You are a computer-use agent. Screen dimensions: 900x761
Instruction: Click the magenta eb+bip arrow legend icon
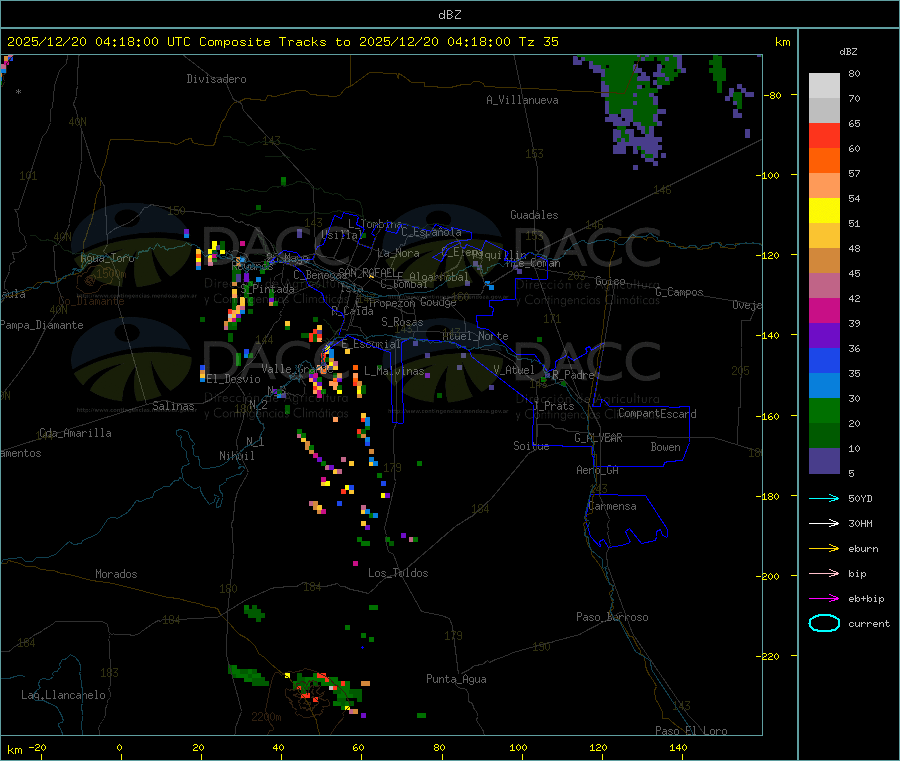(x=824, y=599)
